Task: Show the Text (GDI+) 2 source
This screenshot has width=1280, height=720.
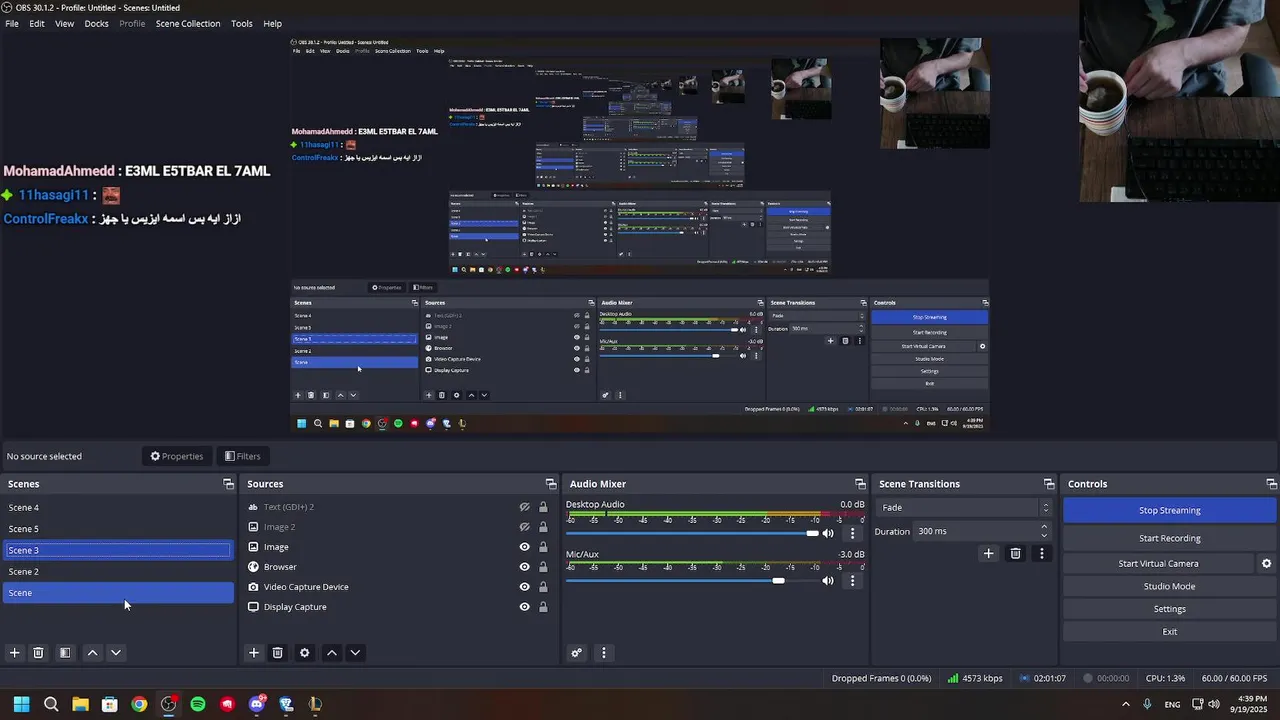Action: [524, 507]
